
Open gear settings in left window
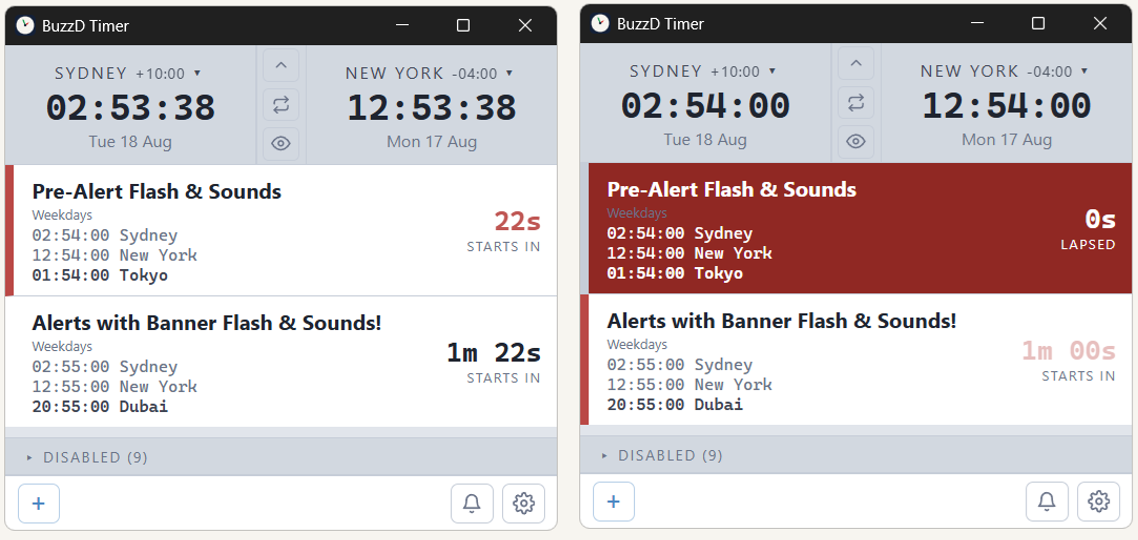523,503
